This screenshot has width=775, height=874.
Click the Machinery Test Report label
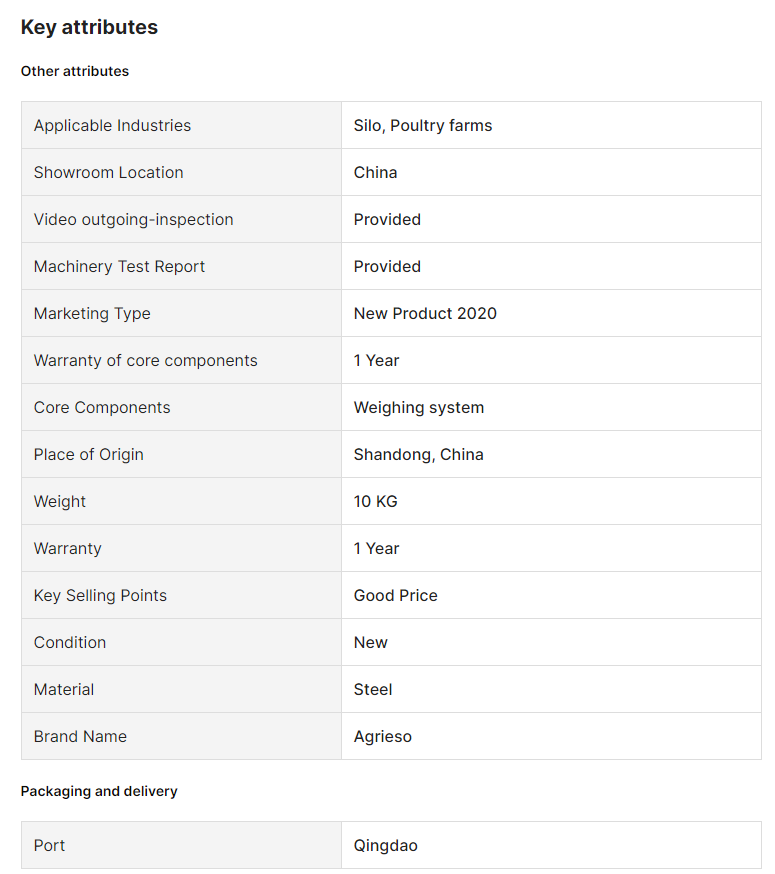pyautogui.click(x=119, y=266)
